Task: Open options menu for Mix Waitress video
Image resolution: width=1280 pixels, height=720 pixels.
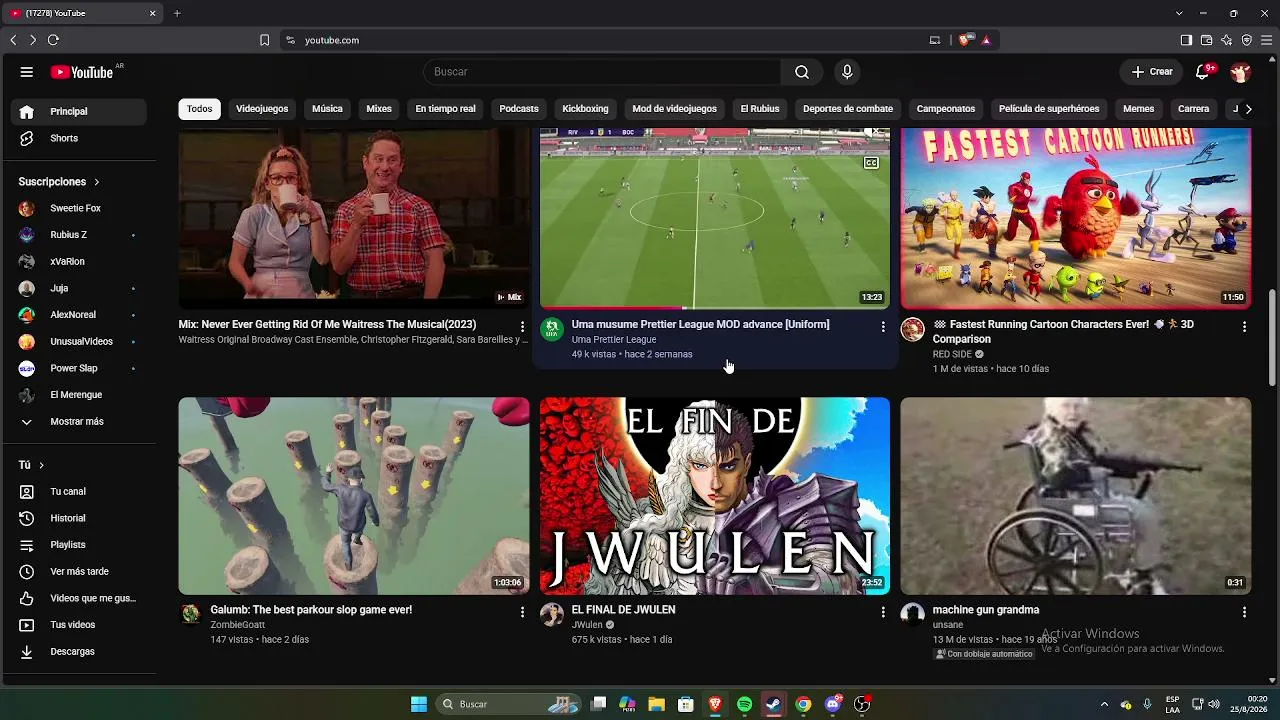Action: point(522,327)
